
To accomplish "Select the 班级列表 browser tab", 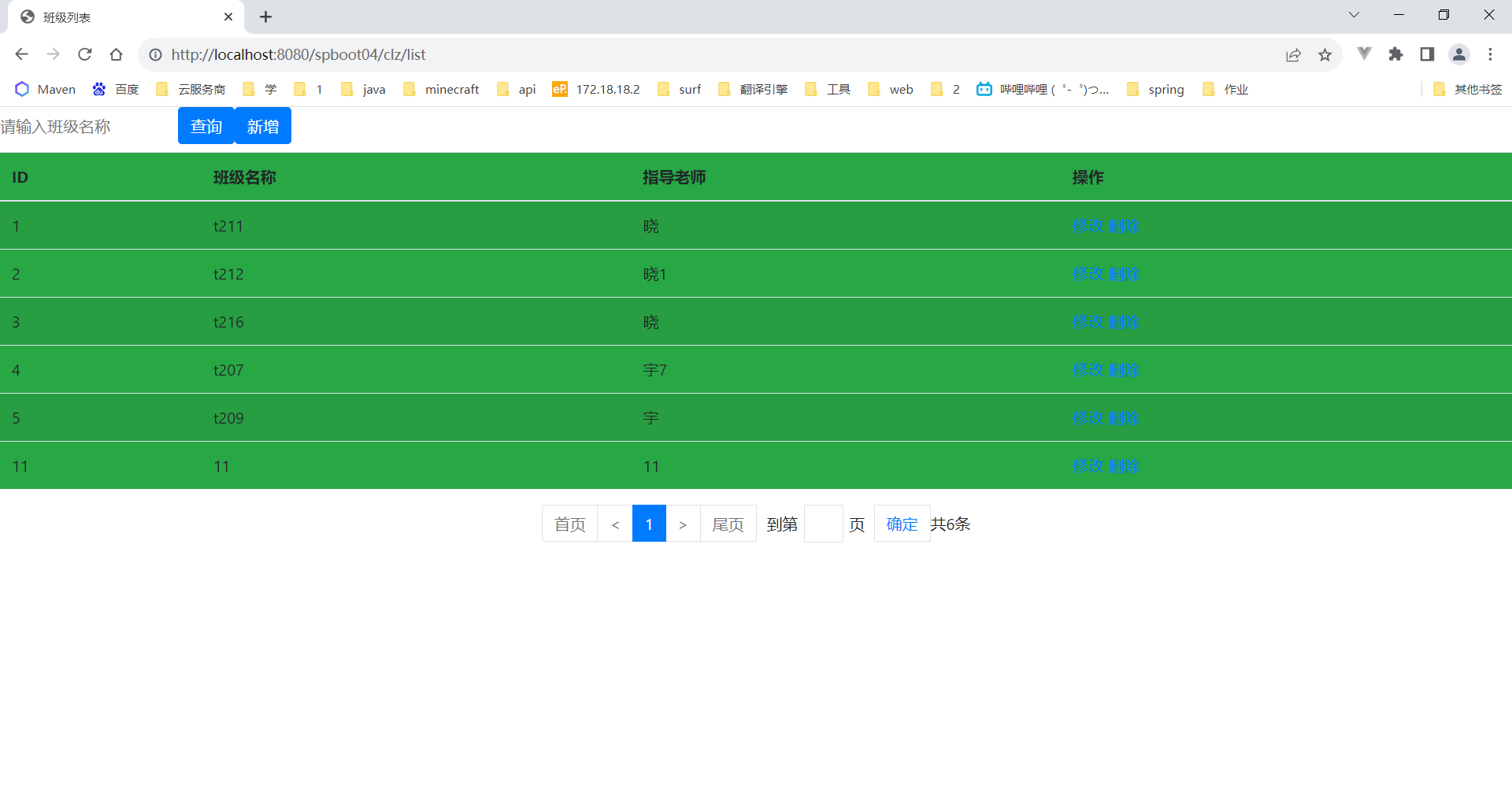I will (x=126, y=17).
